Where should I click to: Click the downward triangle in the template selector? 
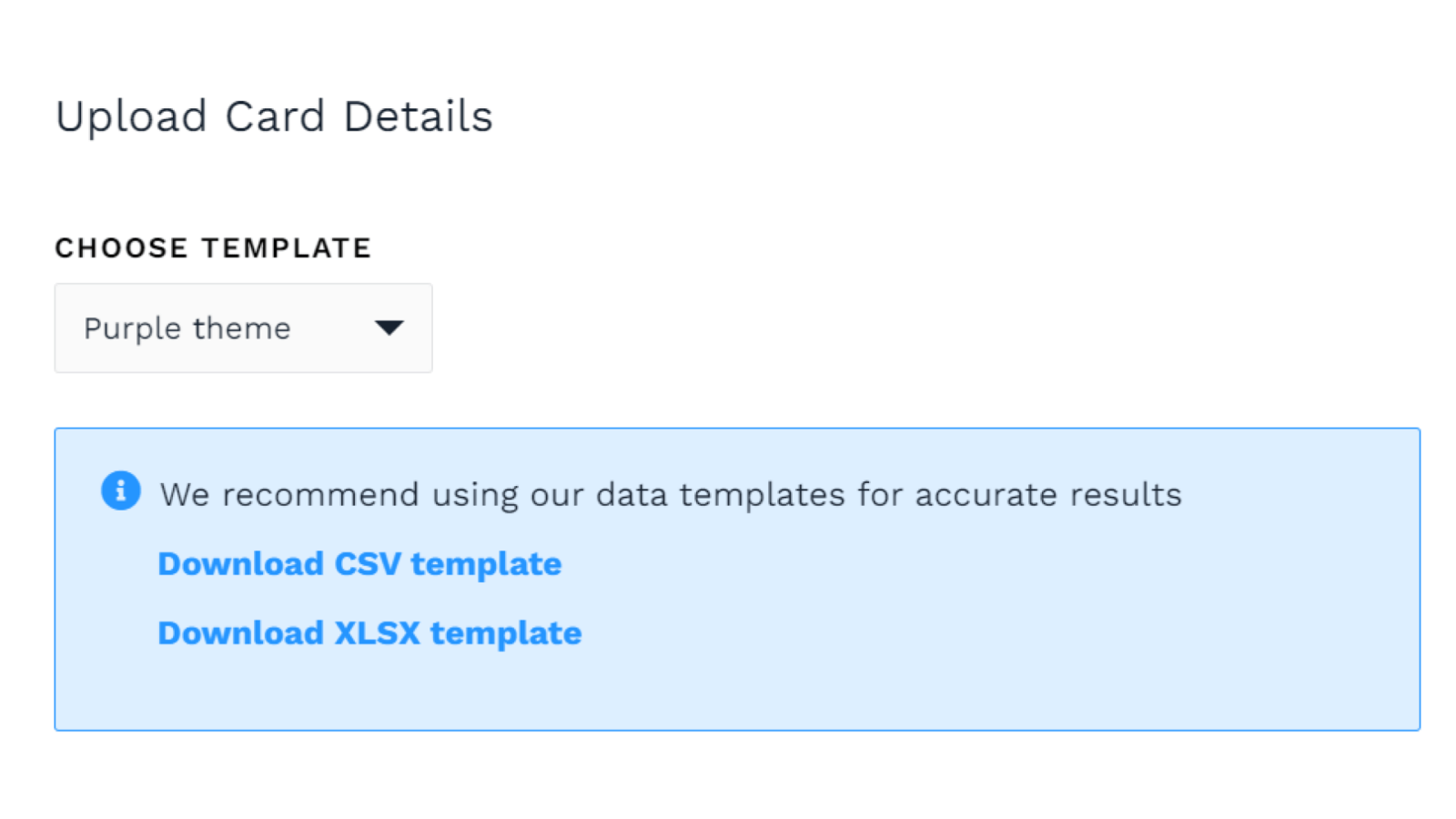coord(390,329)
